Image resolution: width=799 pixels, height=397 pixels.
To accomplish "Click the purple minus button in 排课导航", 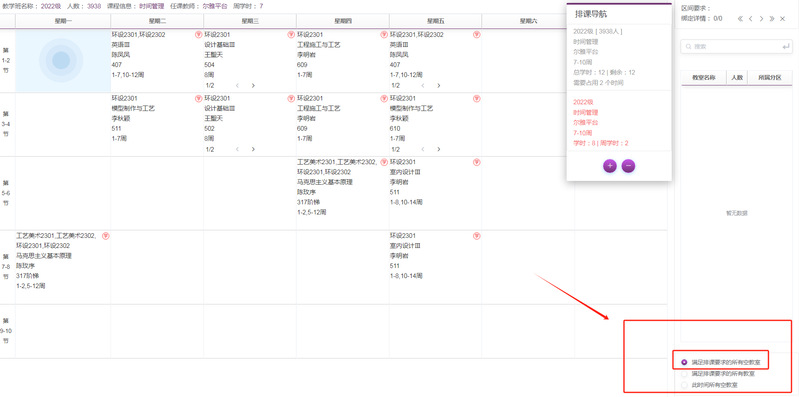I will pos(628,166).
